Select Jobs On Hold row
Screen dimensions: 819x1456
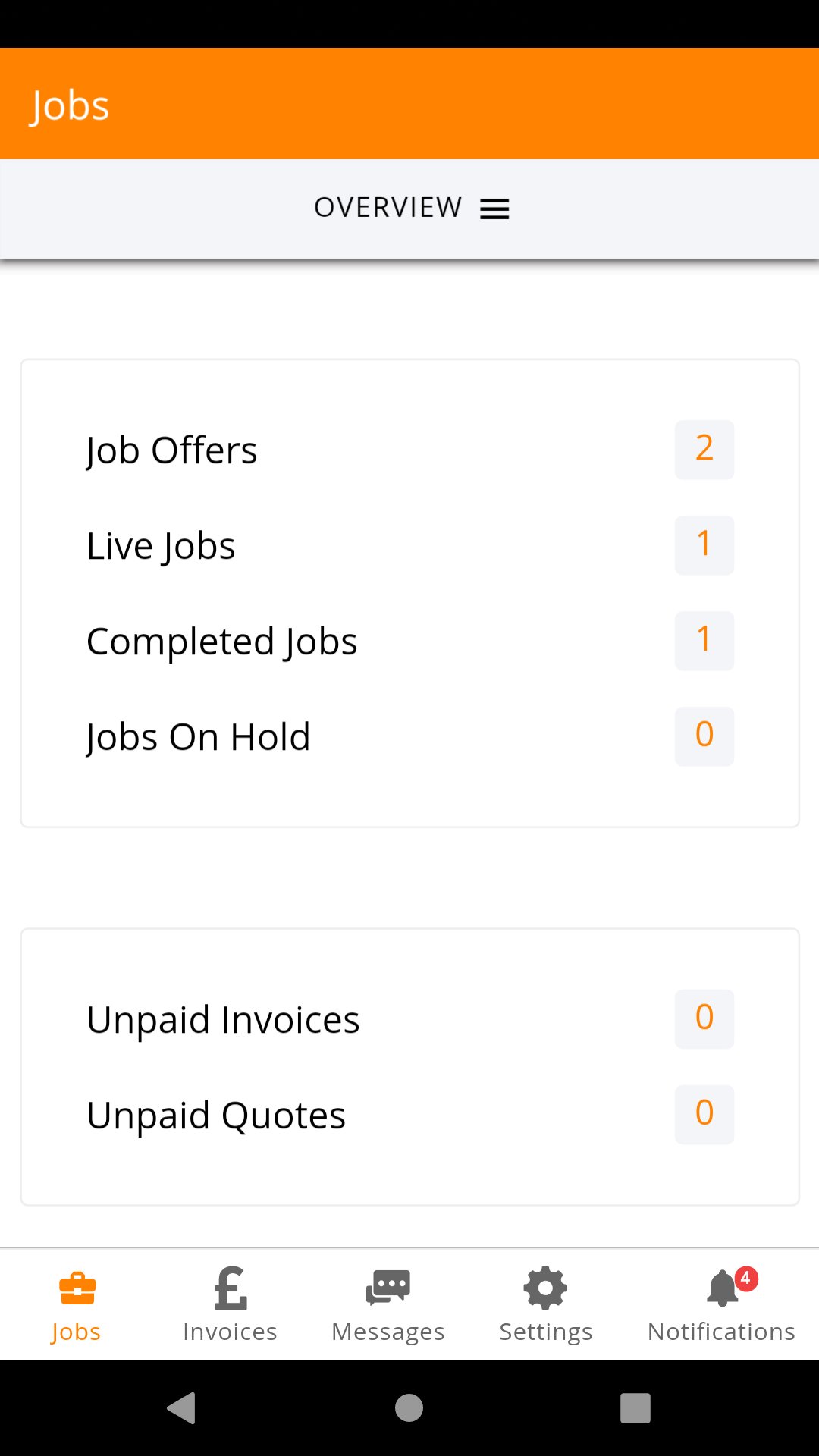(198, 737)
